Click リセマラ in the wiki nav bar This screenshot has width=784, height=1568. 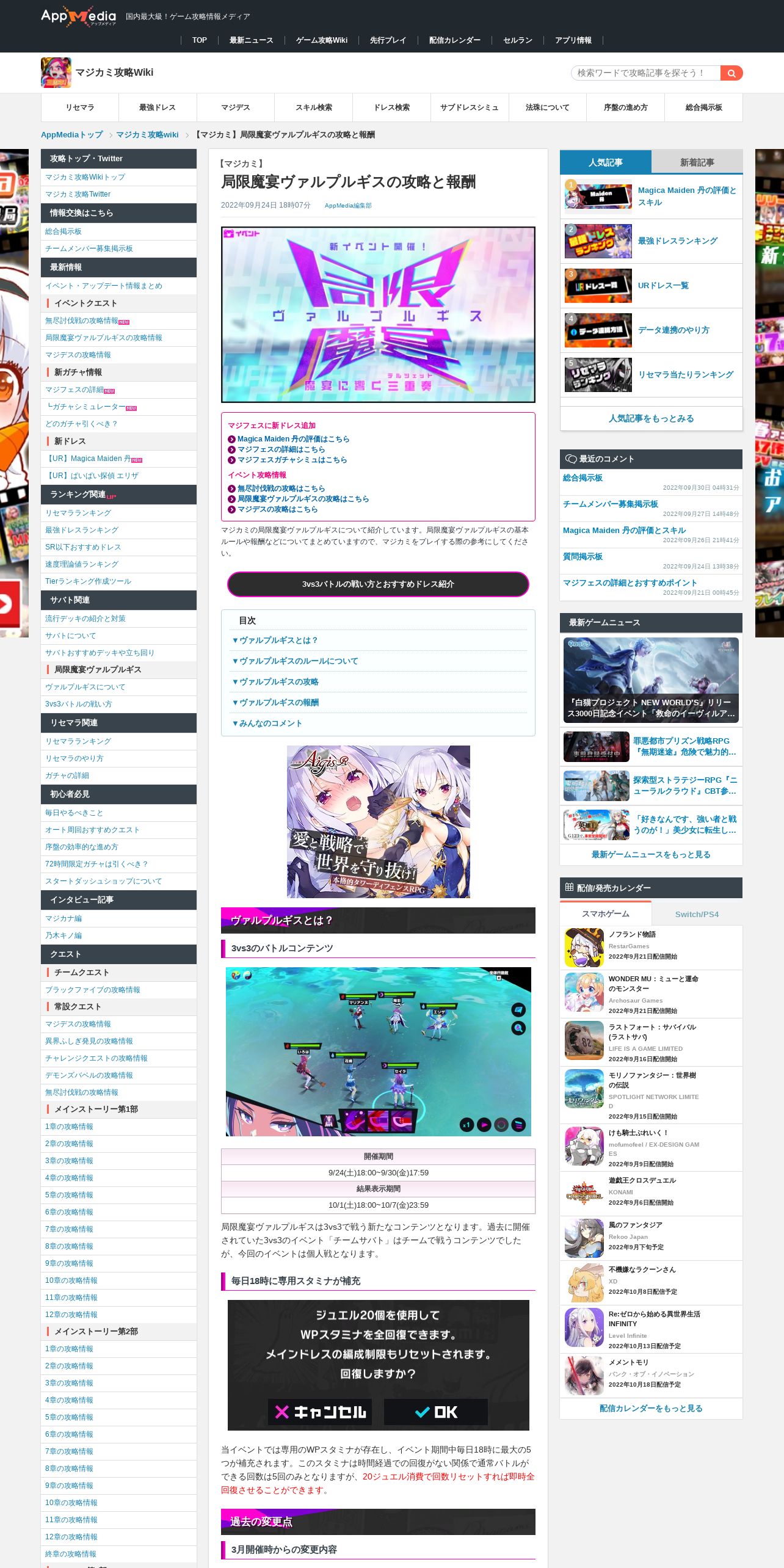click(x=80, y=107)
